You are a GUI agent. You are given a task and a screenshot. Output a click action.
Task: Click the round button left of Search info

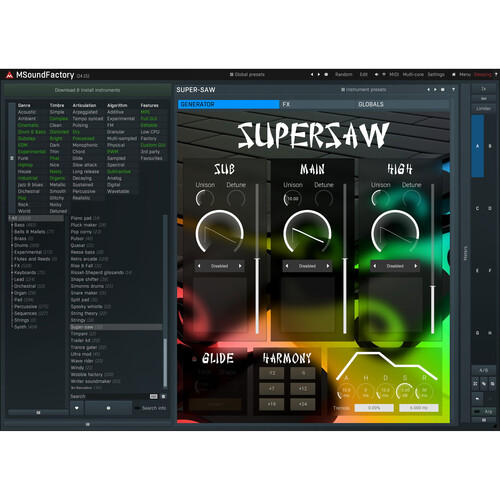click(x=108, y=408)
